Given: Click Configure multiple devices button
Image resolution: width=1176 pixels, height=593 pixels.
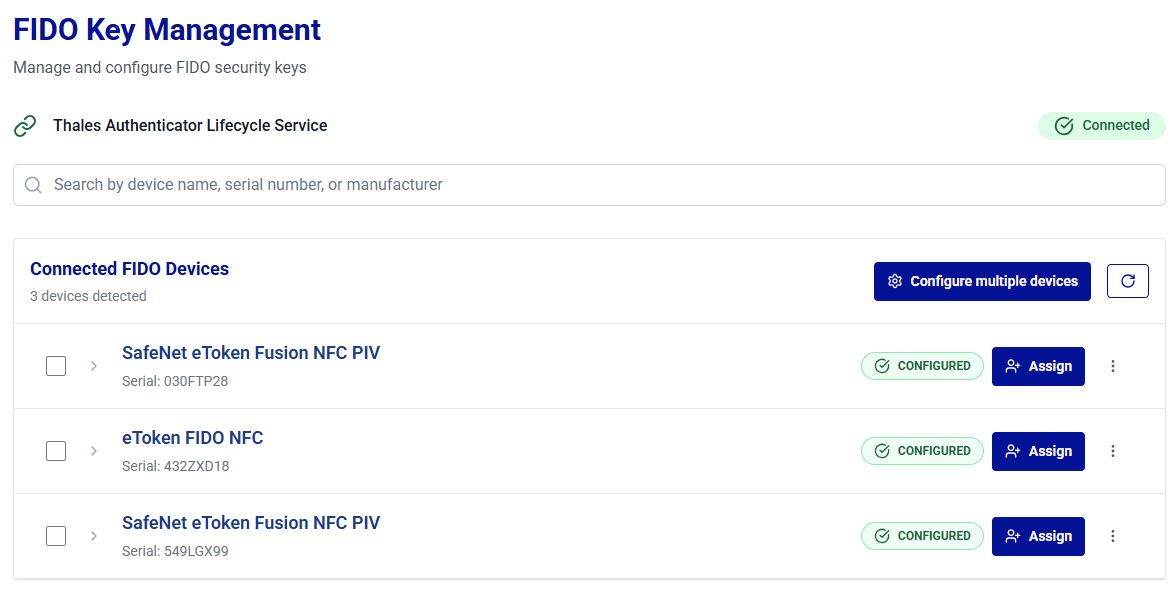Looking at the screenshot, I should point(981,281).
